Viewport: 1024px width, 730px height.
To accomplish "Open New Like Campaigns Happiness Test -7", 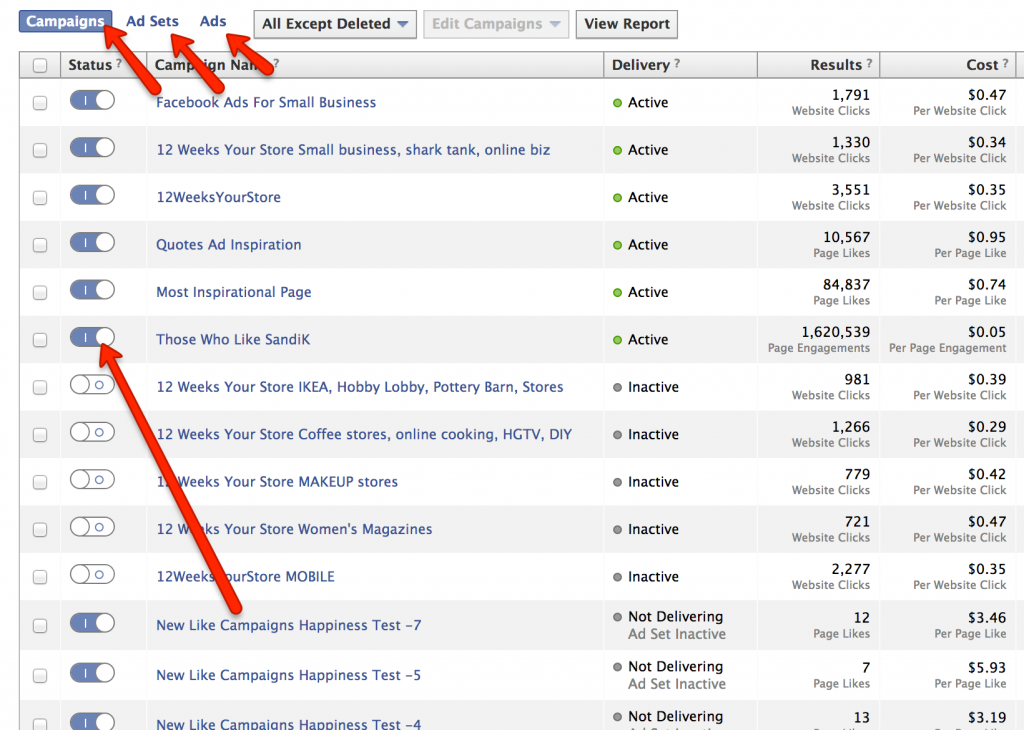I will pyautogui.click(x=288, y=624).
